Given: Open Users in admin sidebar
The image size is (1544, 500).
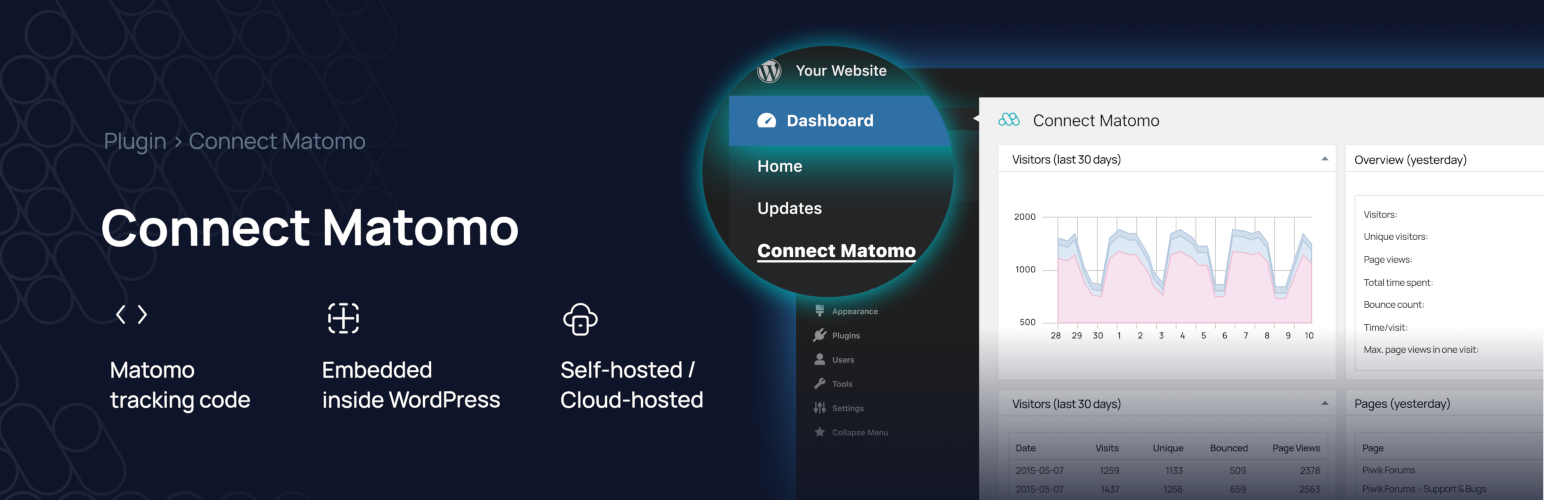Looking at the screenshot, I should point(843,360).
